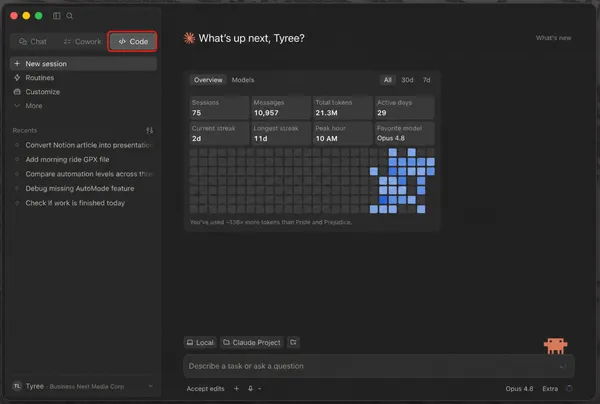Click the Recents filter icon

(150, 130)
